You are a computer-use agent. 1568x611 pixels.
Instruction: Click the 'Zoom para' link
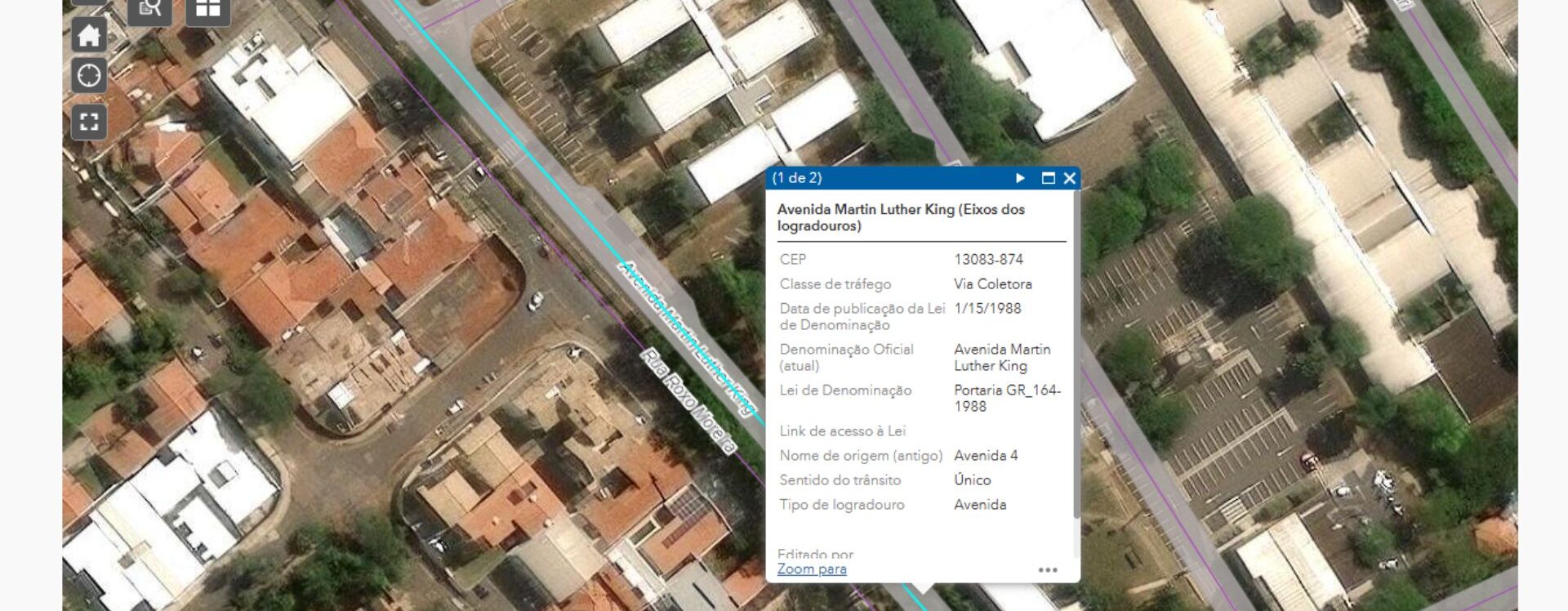pos(812,569)
